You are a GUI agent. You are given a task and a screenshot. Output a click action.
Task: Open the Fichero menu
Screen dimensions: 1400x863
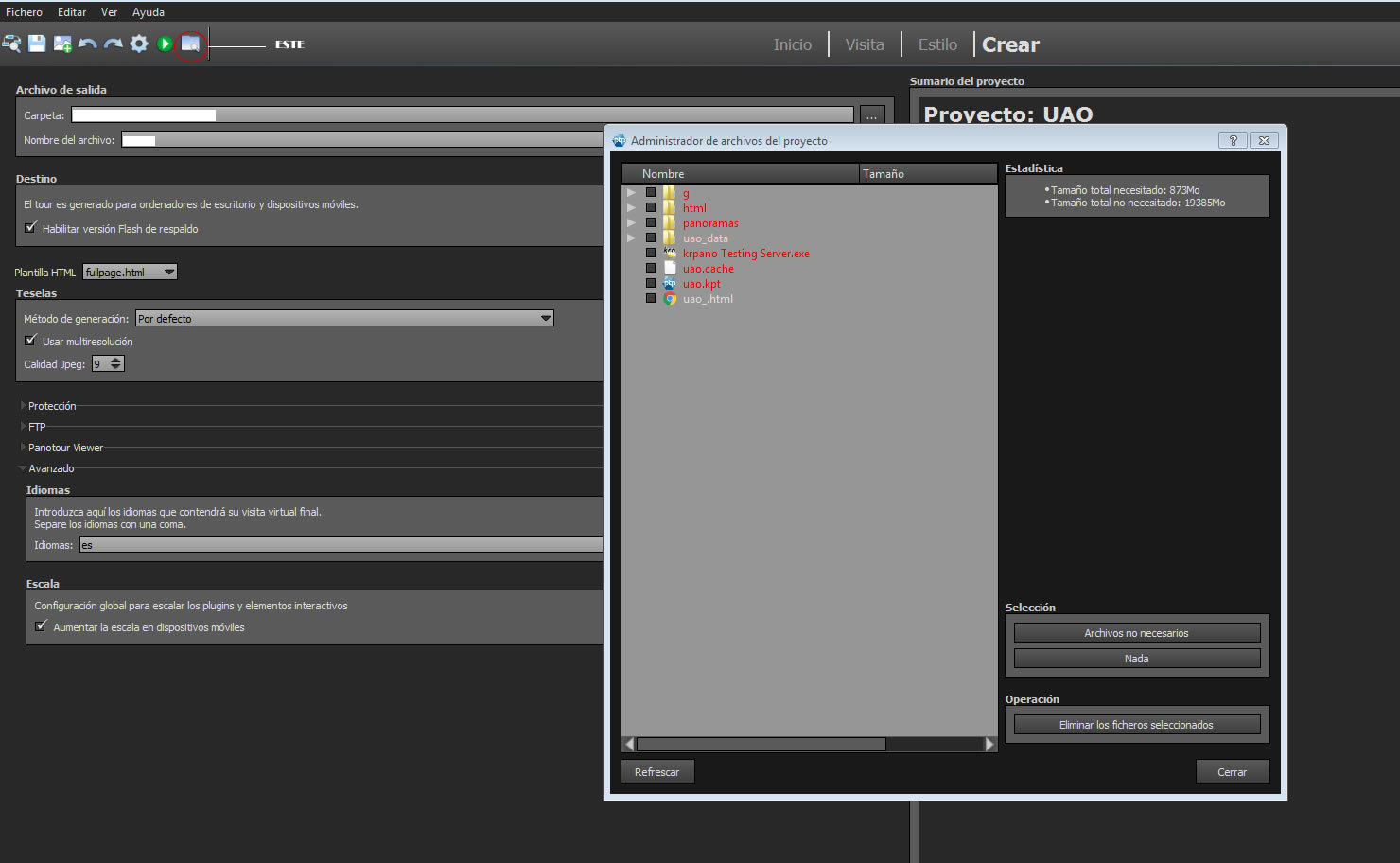click(24, 12)
